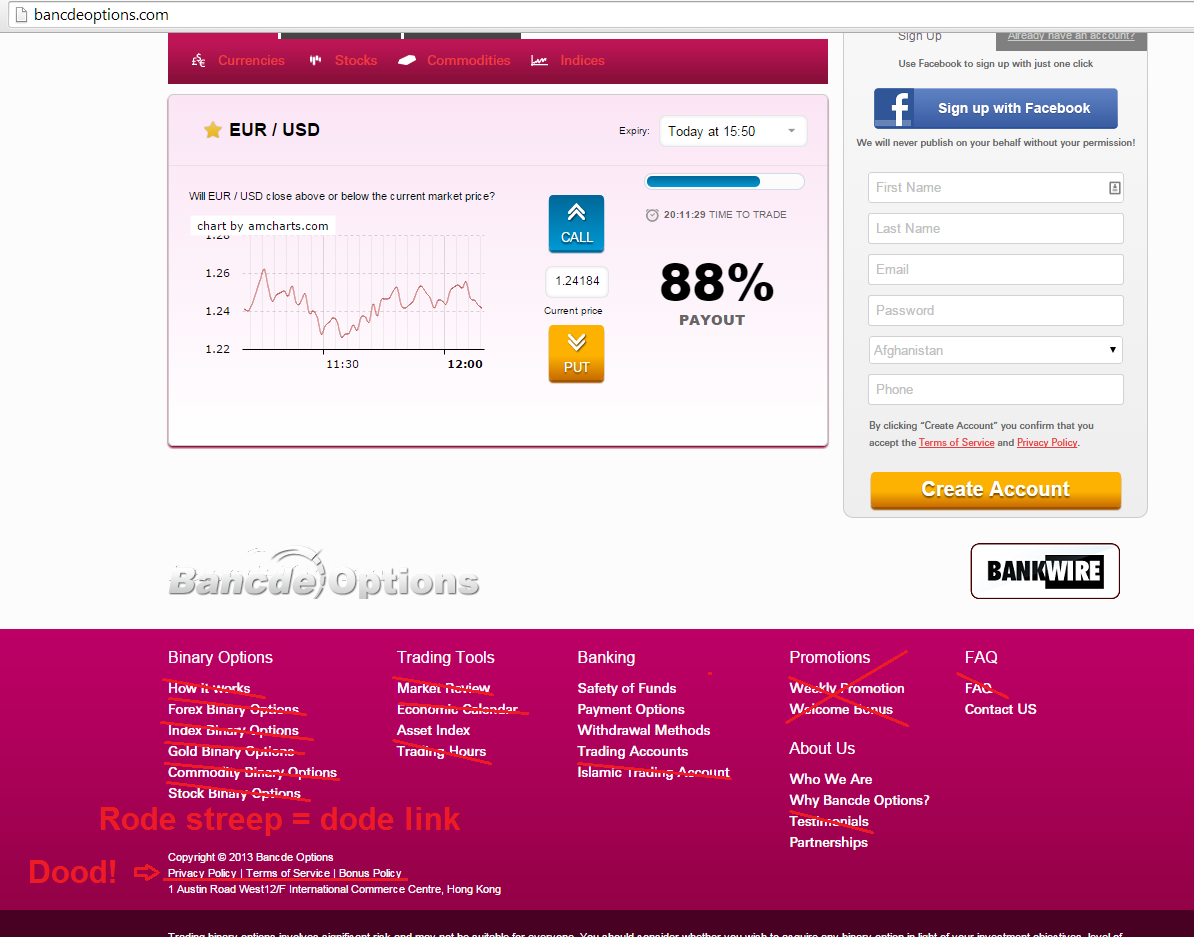Screen dimensions: 1194x937
Task: Focus the Phone field
Action: click(995, 389)
